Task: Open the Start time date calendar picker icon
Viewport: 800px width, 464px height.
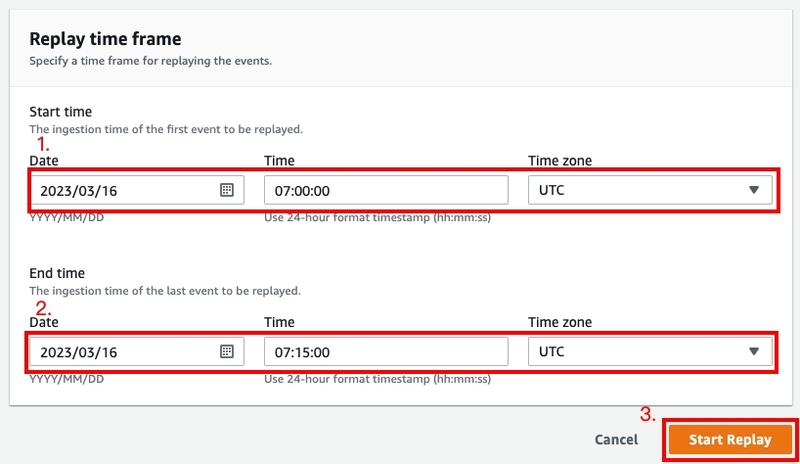Action: click(227, 190)
